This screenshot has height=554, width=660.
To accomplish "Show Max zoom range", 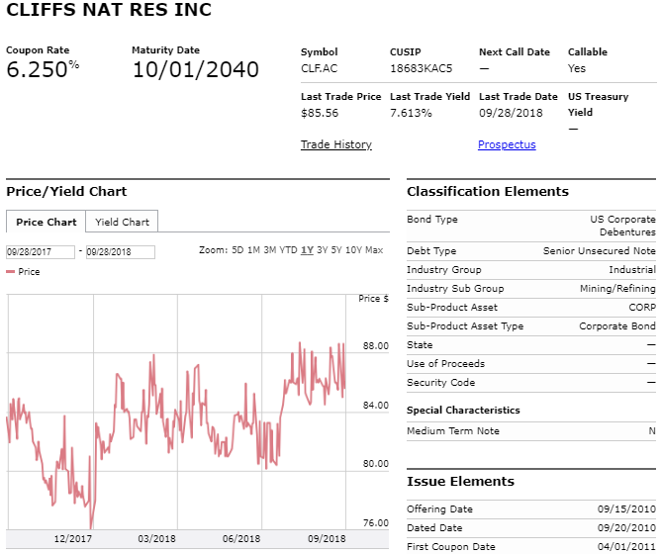I will (x=374, y=250).
